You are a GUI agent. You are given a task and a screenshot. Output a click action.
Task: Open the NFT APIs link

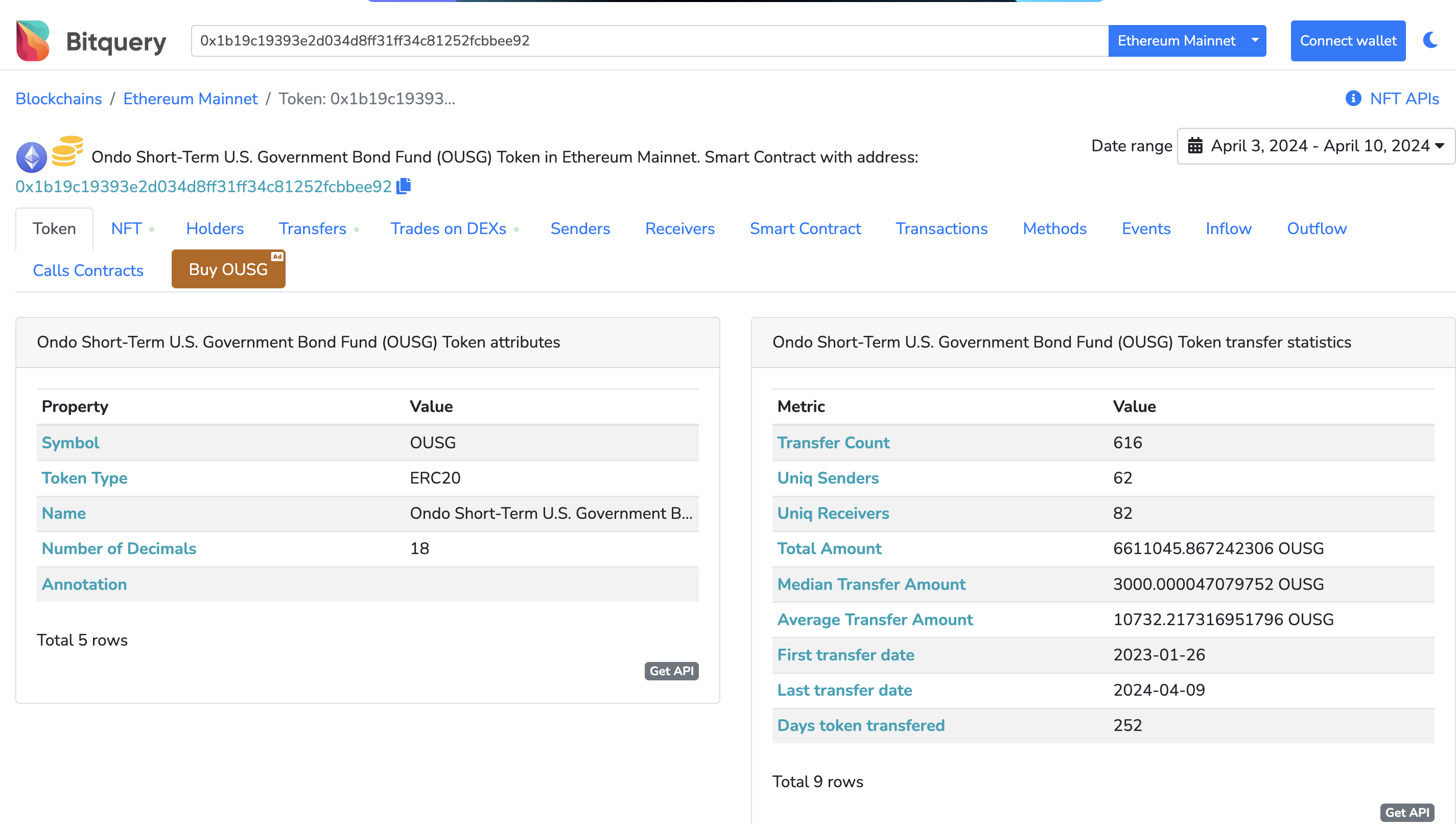[x=1404, y=99]
